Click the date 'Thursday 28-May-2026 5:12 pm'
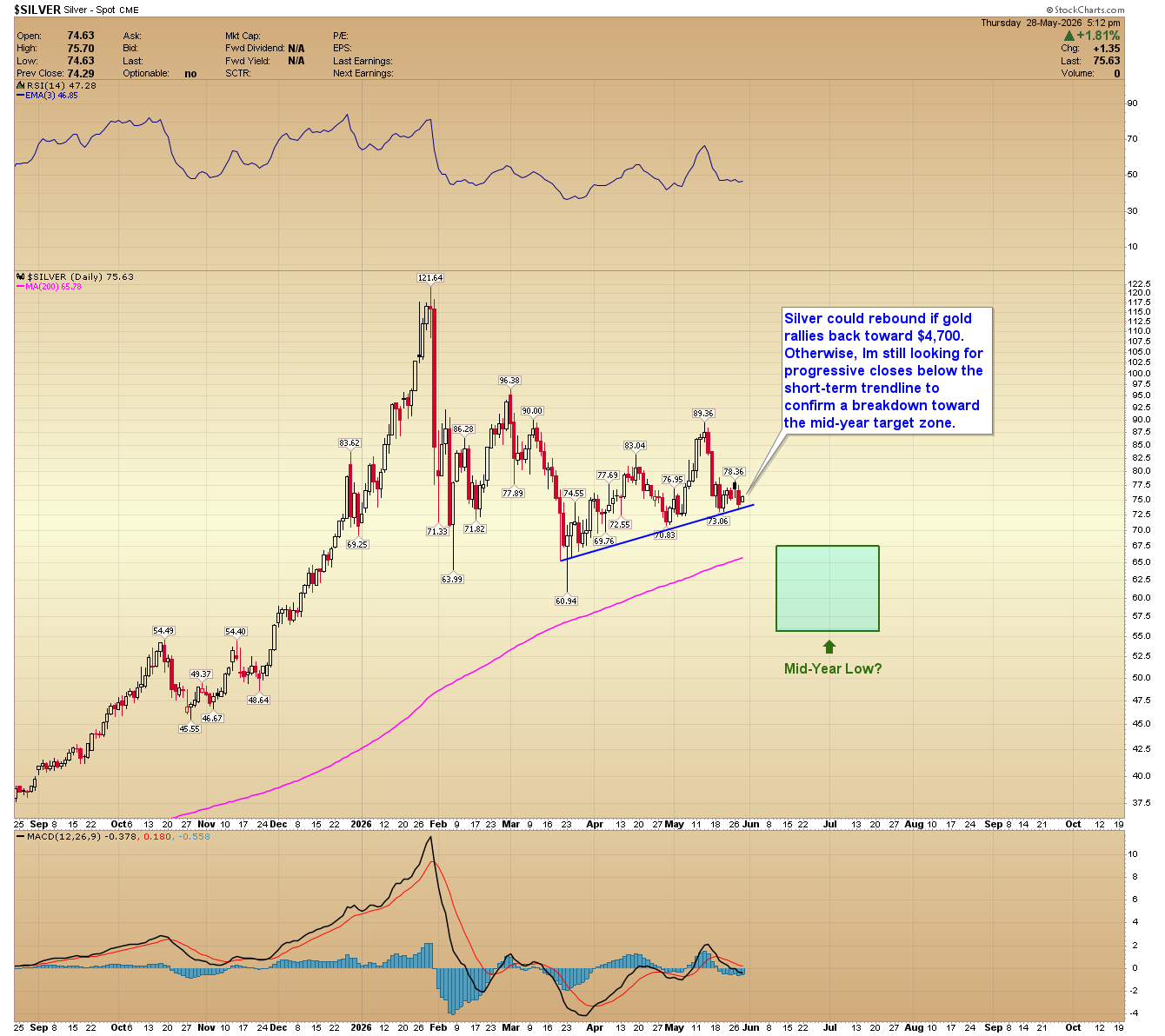The height and width of the screenshot is (1036, 1165). [x=1052, y=23]
